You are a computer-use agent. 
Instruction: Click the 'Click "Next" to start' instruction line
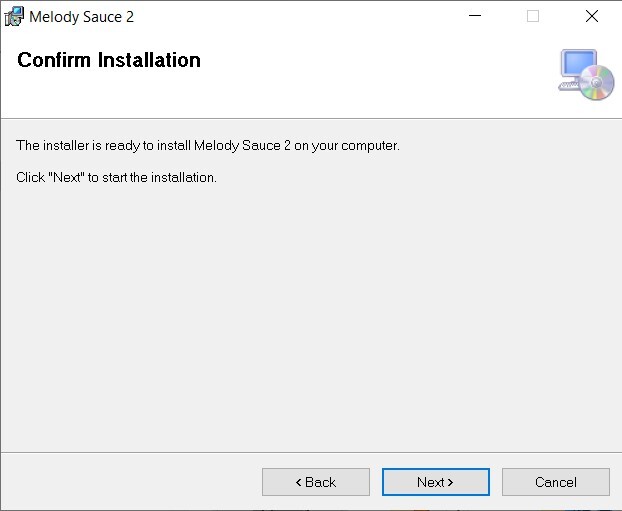tap(116, 177)
